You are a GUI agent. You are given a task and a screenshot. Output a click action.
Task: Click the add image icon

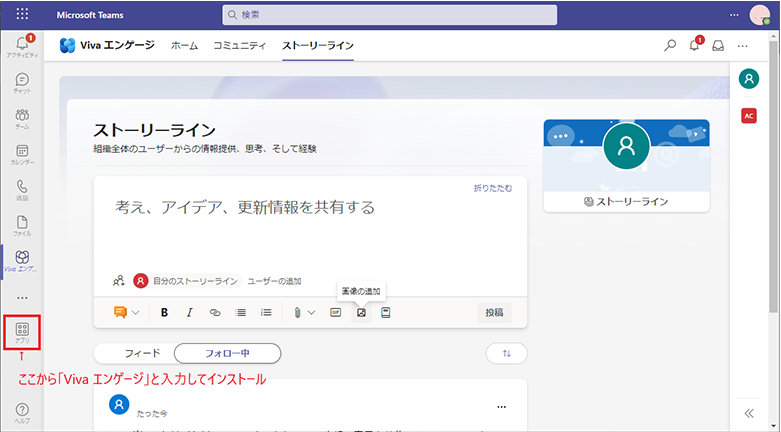[361, 312]
